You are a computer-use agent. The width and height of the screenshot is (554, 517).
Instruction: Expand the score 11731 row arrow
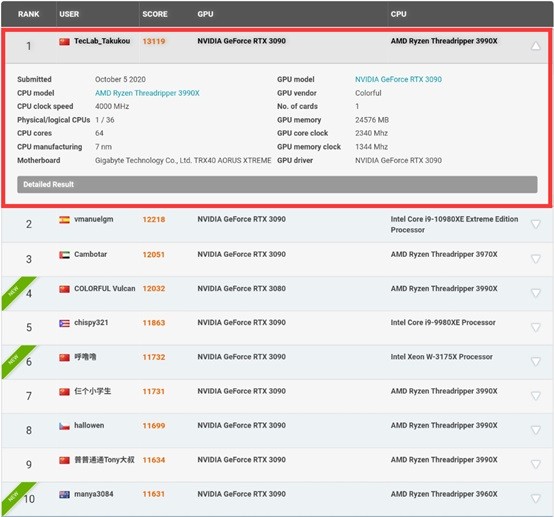536,396
